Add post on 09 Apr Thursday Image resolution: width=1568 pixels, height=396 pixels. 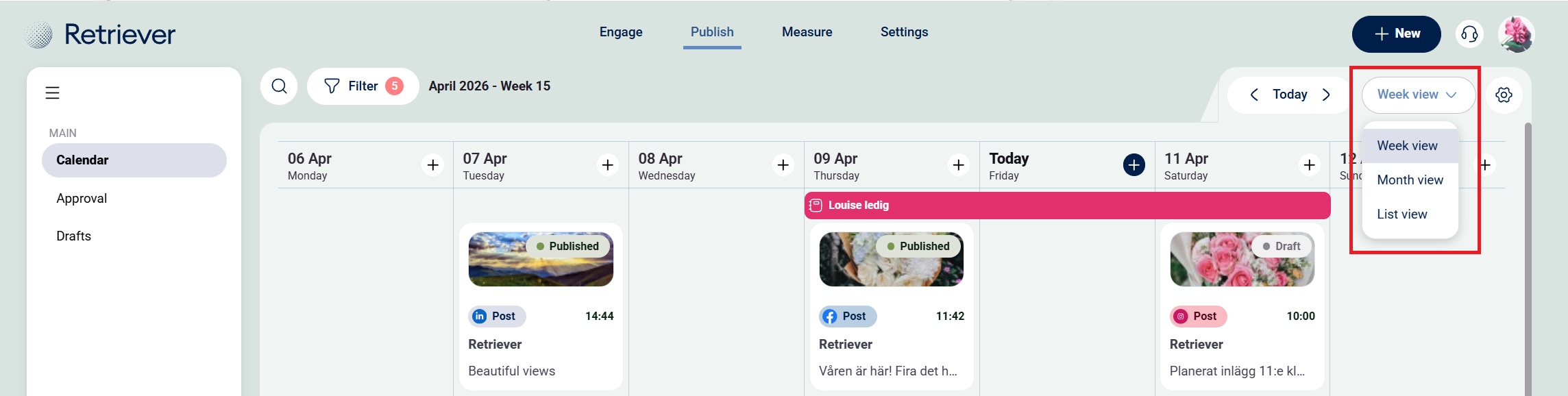click(958, 165)
